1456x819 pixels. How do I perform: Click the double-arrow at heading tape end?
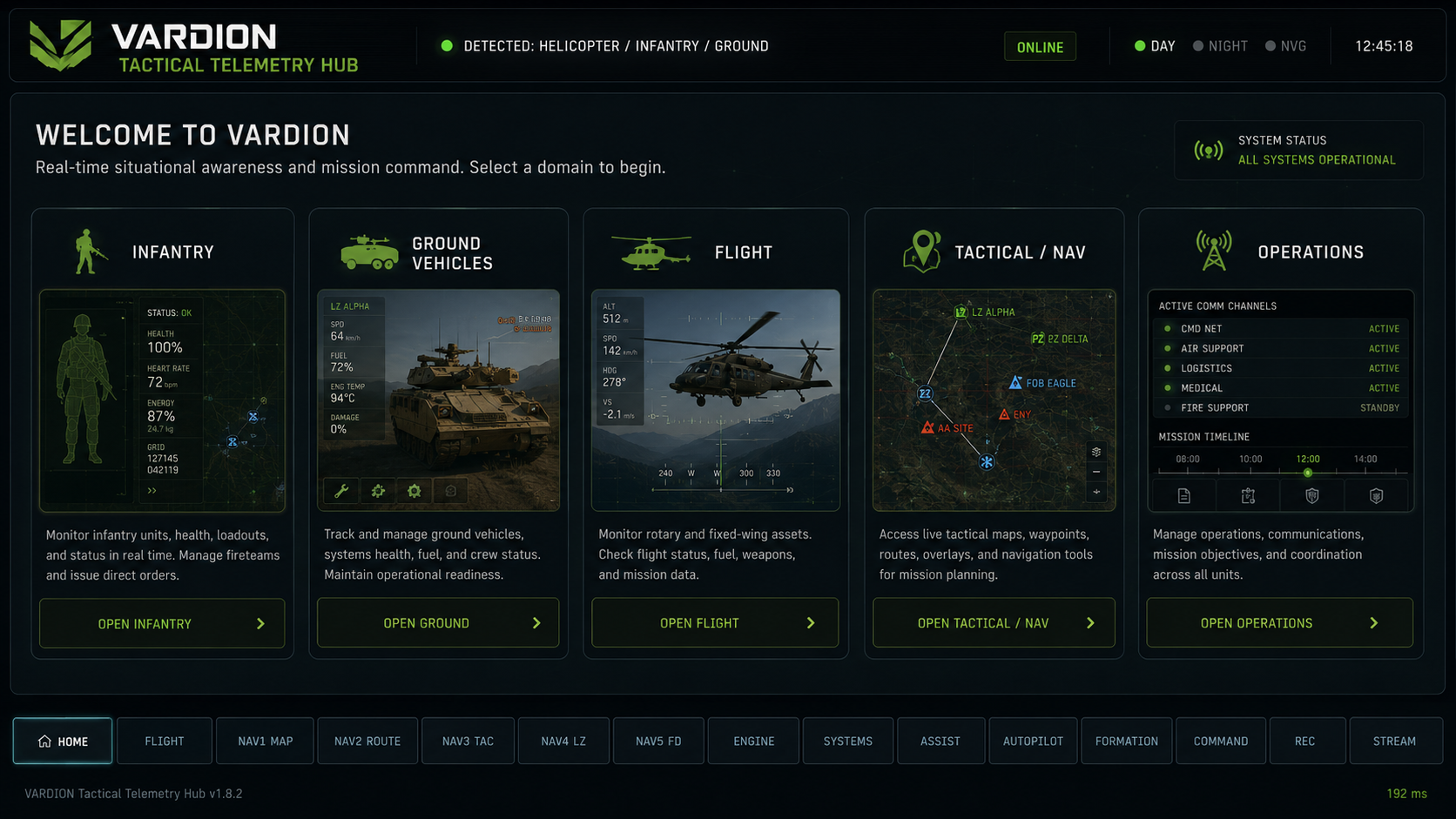pos(790,490)
